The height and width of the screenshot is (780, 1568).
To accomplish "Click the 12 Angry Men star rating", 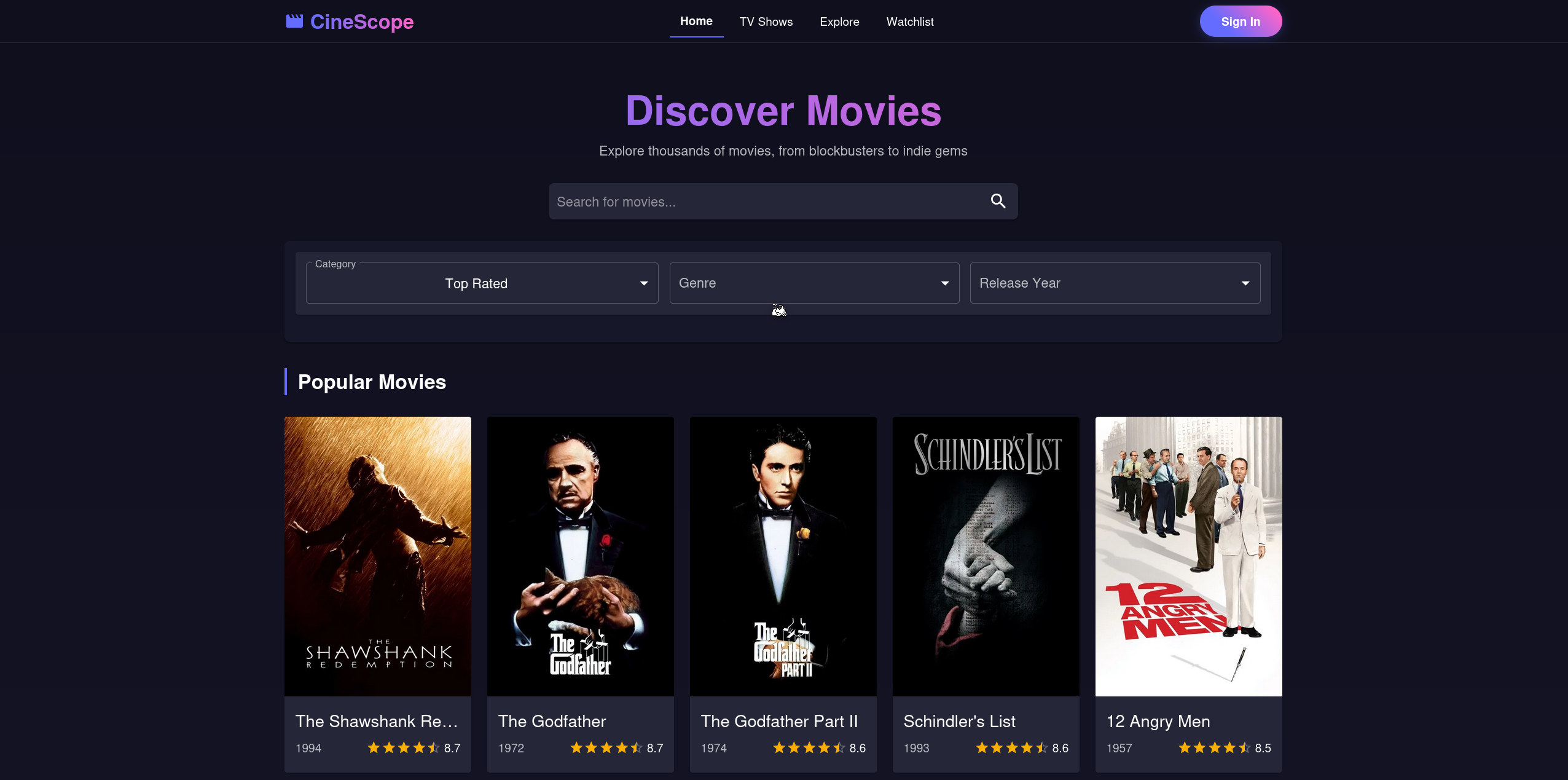I will [1214, 747].
